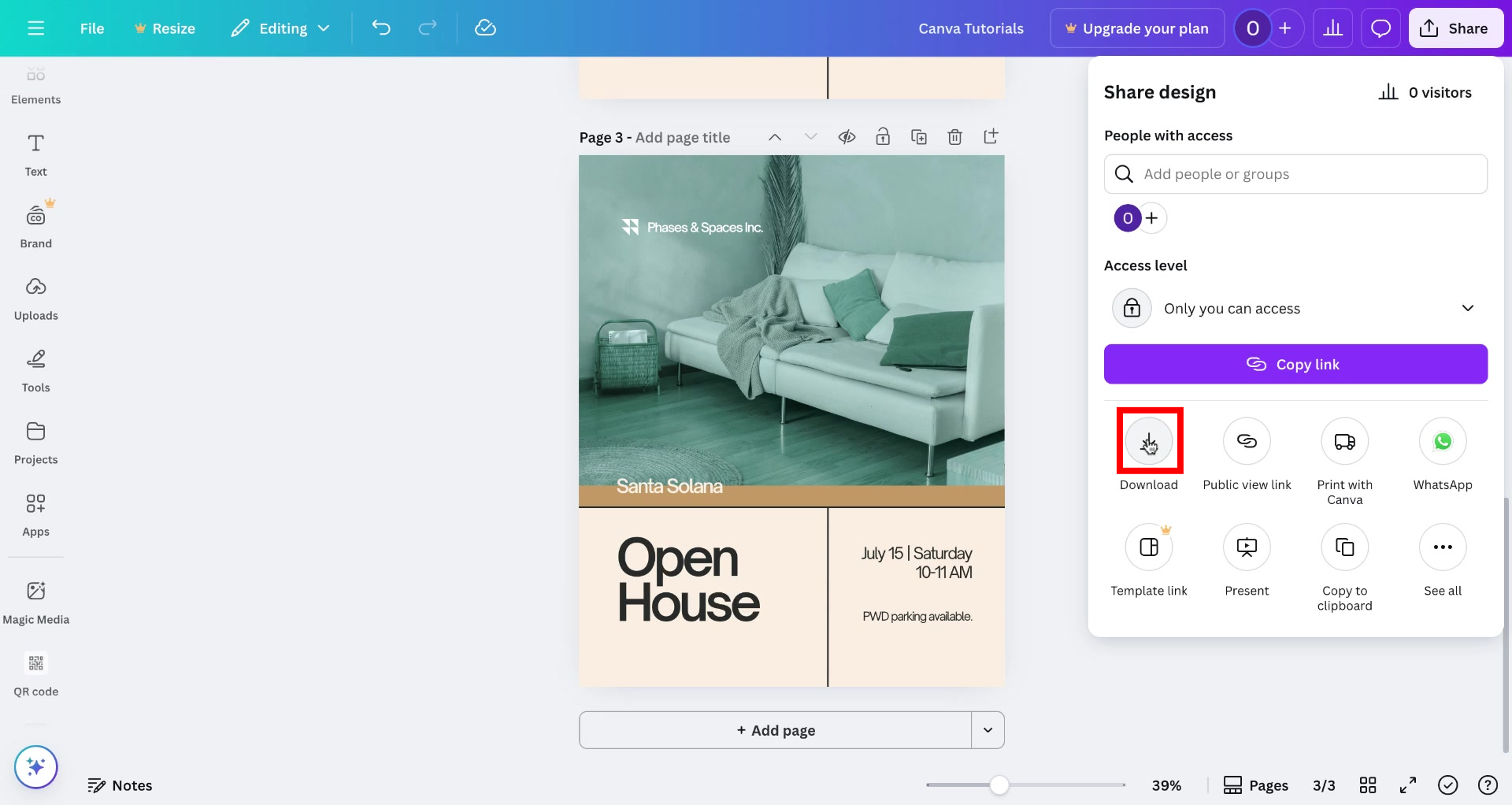Screen dimensions: 1512x805
Task: Toggle the grid view of pages
Action: 1368,785
